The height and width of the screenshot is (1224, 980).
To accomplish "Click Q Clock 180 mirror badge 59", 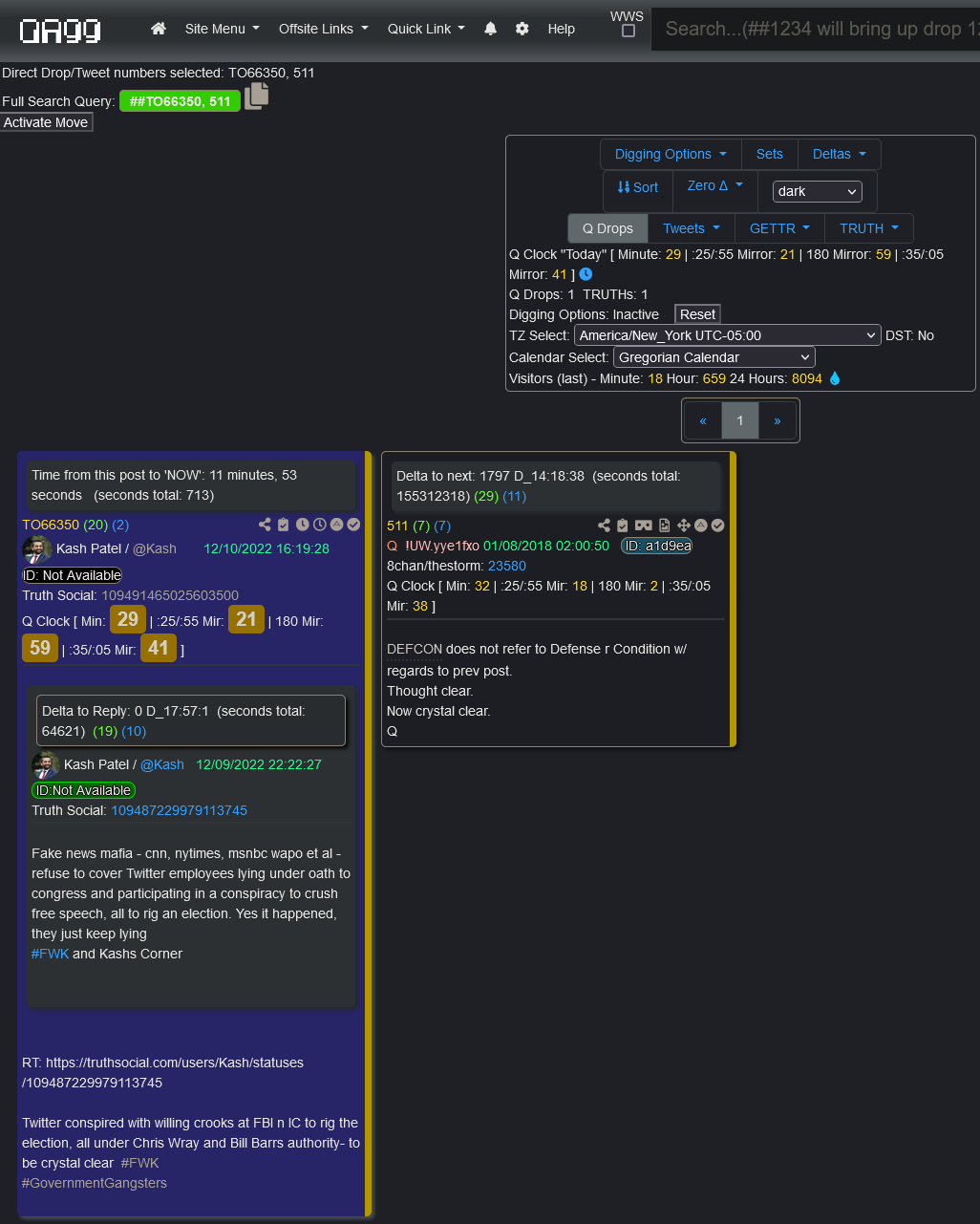I will point(40,648).
